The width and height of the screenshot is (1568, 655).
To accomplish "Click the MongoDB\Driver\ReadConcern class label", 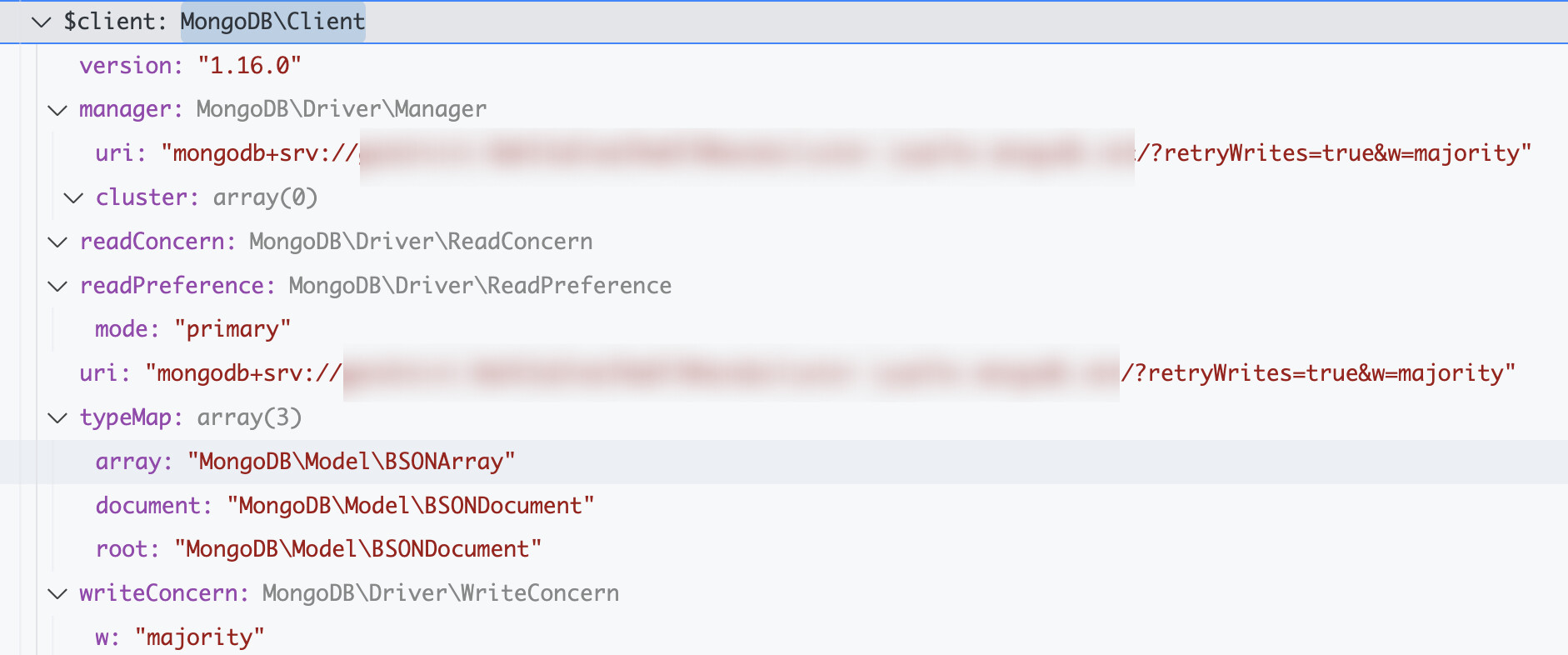I will coord(421,242).
